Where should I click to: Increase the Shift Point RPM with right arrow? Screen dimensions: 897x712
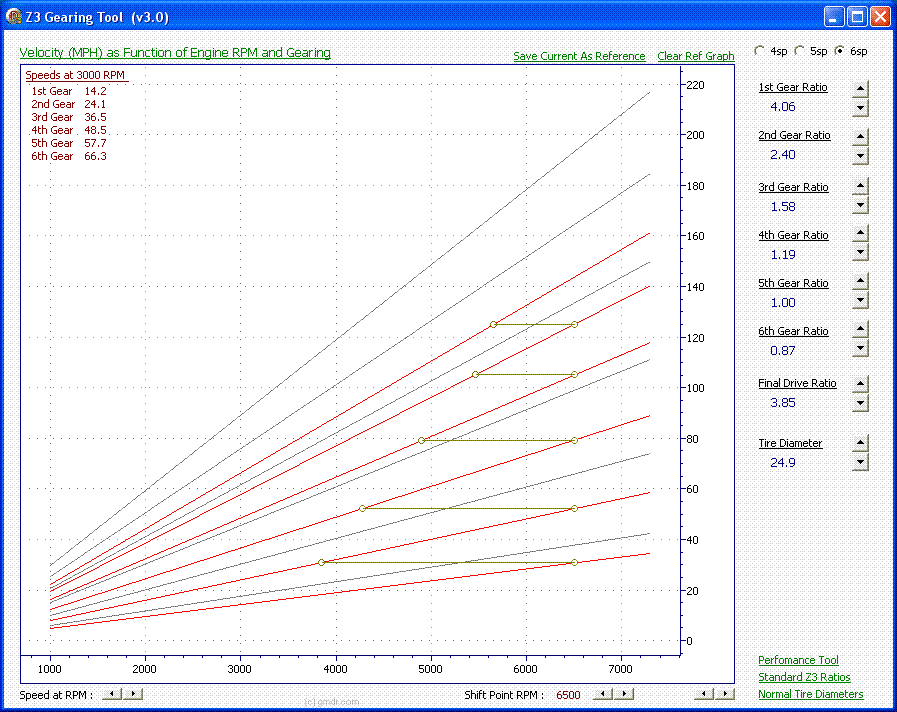click(624, 693)
